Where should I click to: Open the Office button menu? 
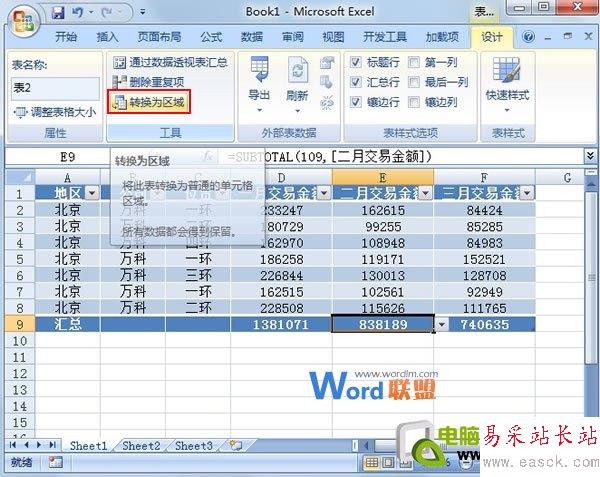24,21
